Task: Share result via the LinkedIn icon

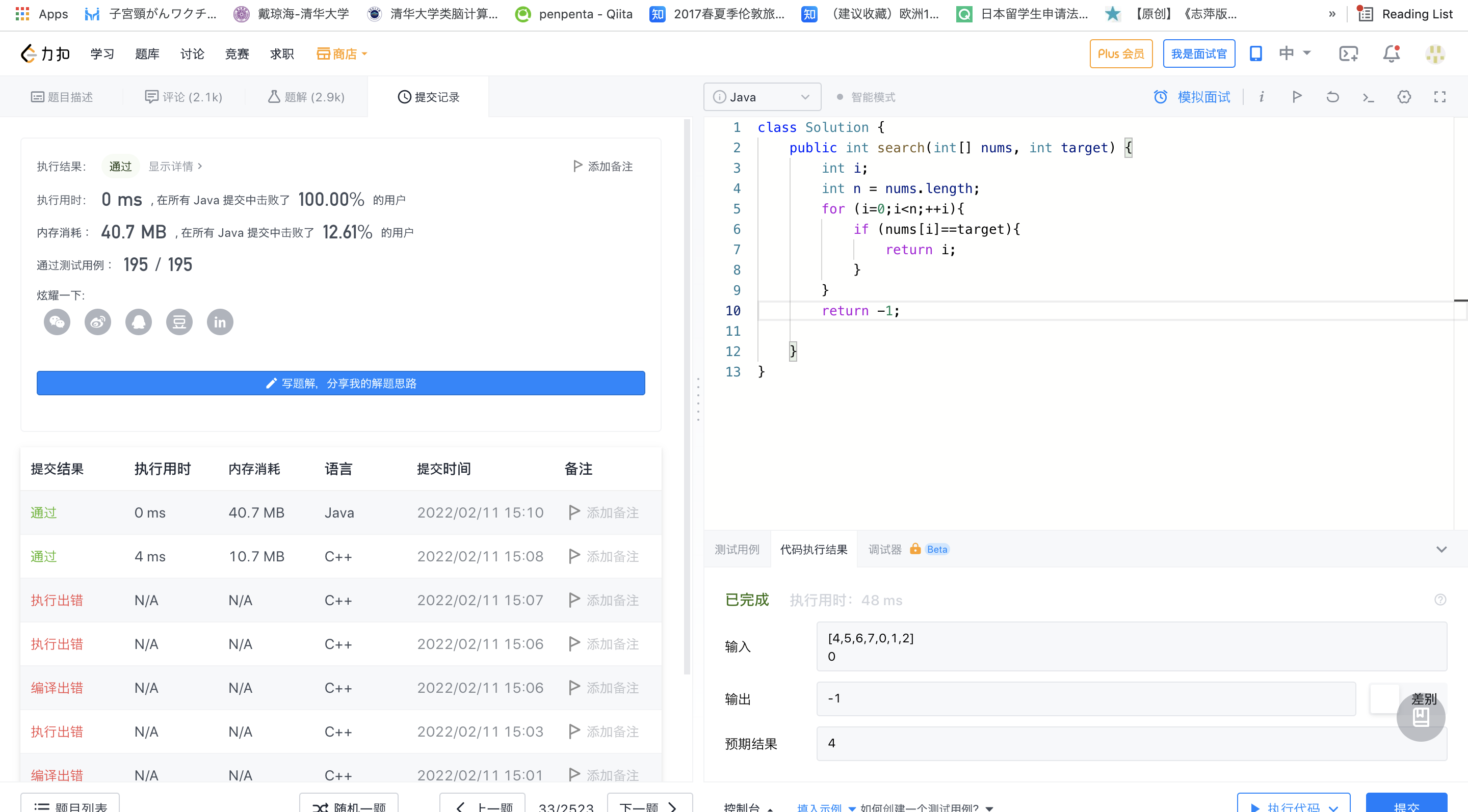Action: coord(220,322)
